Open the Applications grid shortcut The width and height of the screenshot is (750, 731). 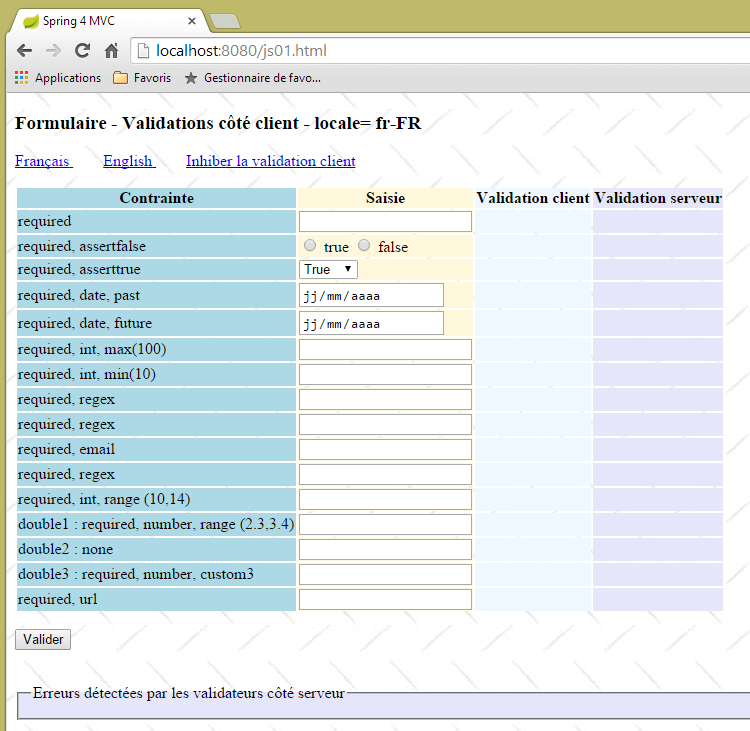click(58, 78)
